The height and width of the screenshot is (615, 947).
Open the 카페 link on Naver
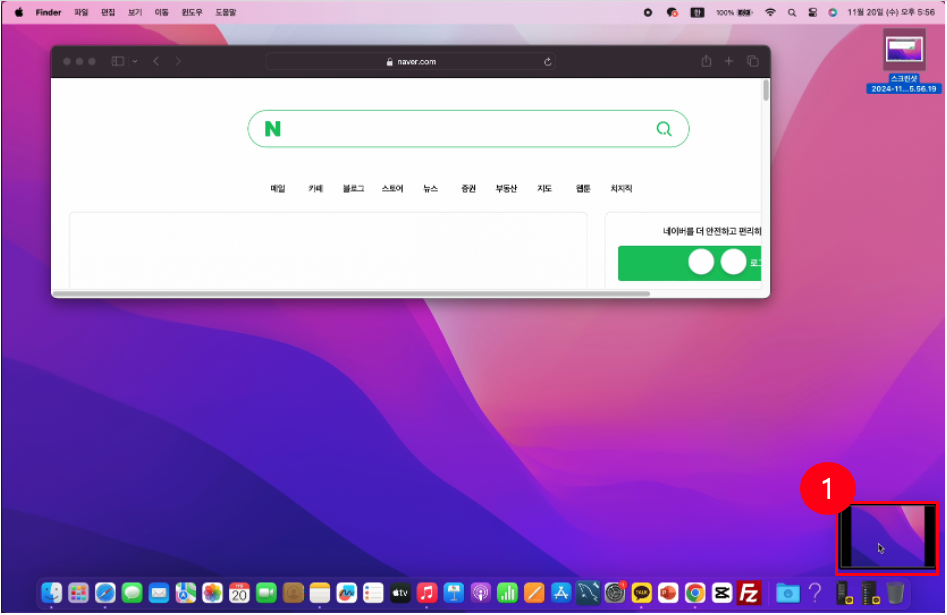(315, 188)
